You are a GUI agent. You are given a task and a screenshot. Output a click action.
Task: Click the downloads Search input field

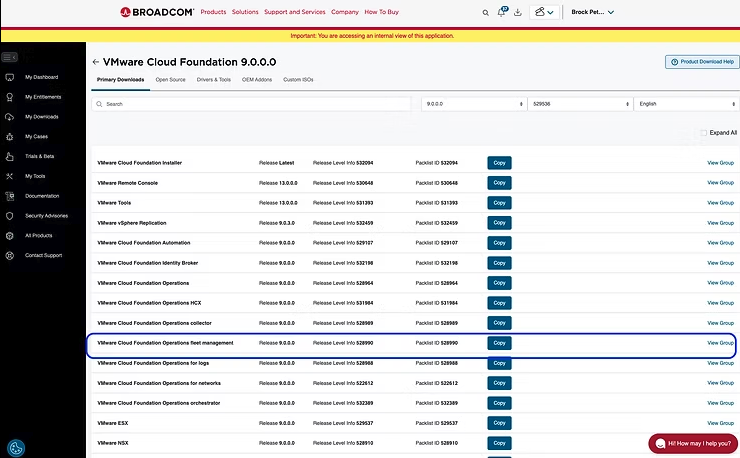pos(250,103)
